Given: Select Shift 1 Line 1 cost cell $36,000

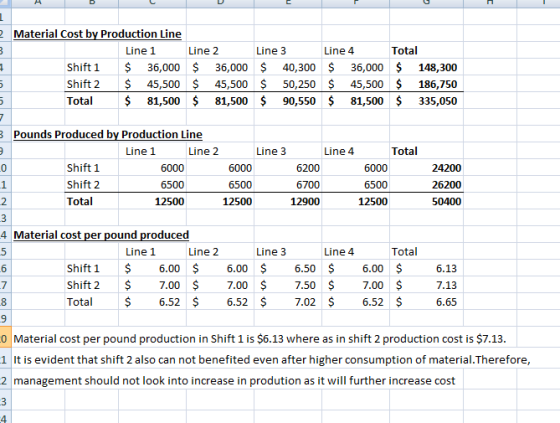Looking at the screenshot, I should [x=152, y=68].
